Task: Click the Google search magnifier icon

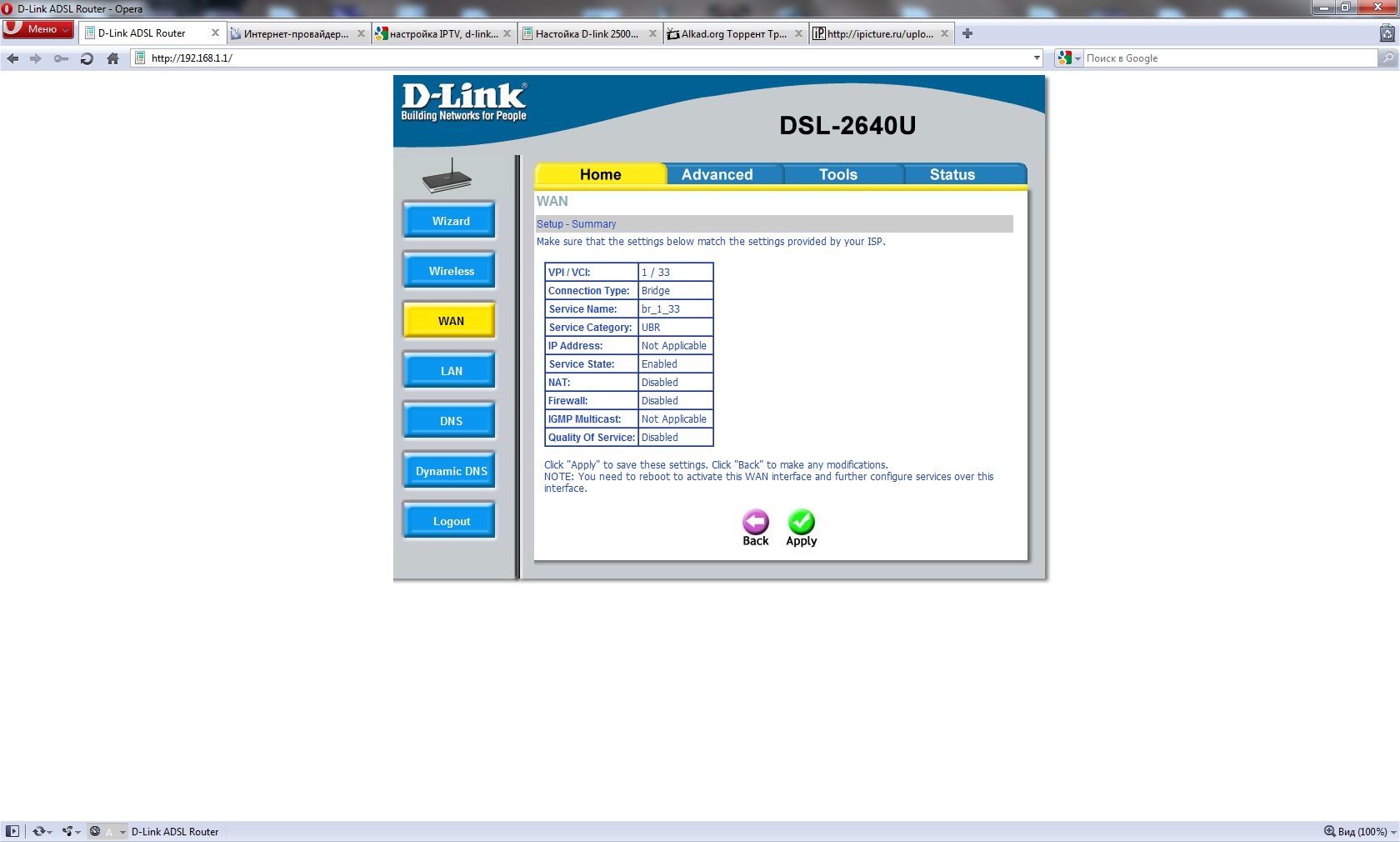Action: pos(1387,58)
